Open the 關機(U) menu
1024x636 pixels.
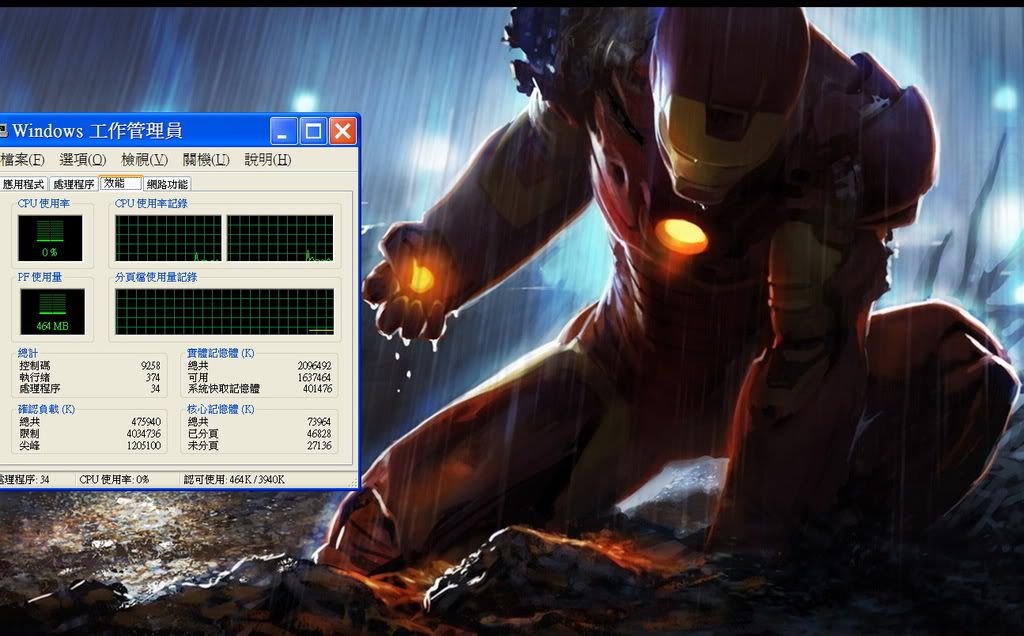tap(206, 160)
